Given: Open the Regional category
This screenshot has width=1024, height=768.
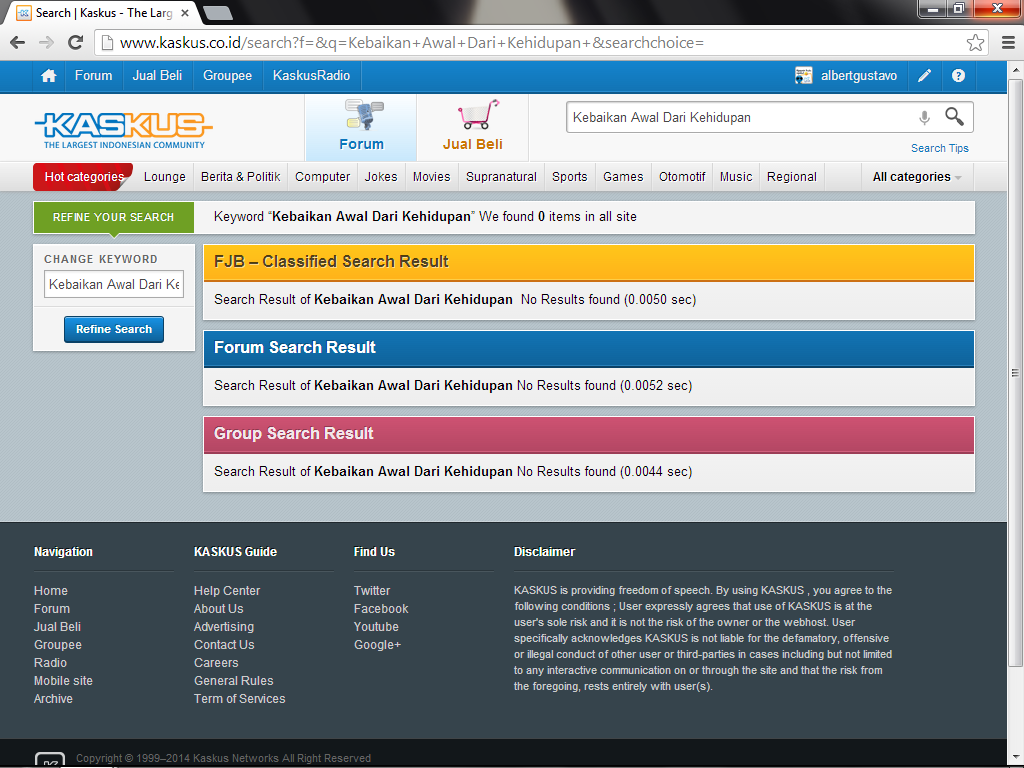Looking at the screenshot, I should click(792, 177).
